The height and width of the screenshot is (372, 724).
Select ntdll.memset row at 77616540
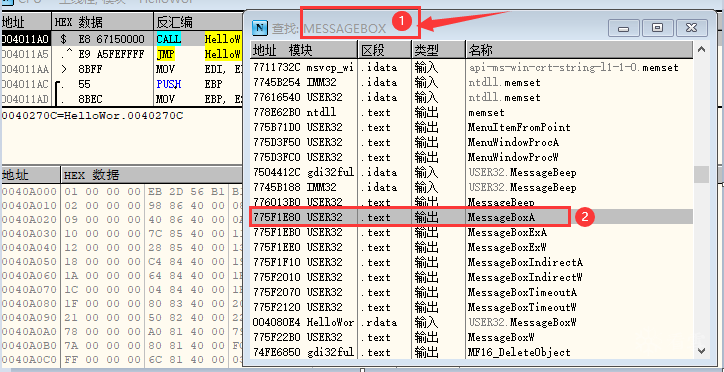[x=471, y=97]
